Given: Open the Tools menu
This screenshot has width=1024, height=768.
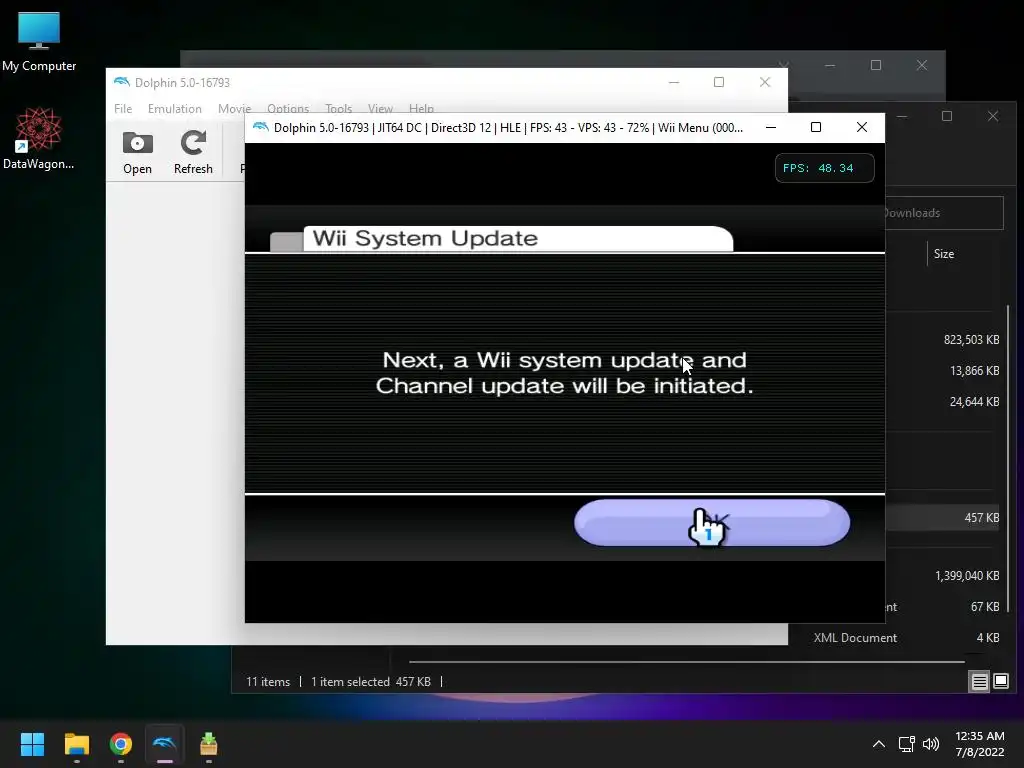Looking at the screenshot, I should pos(338,108).
